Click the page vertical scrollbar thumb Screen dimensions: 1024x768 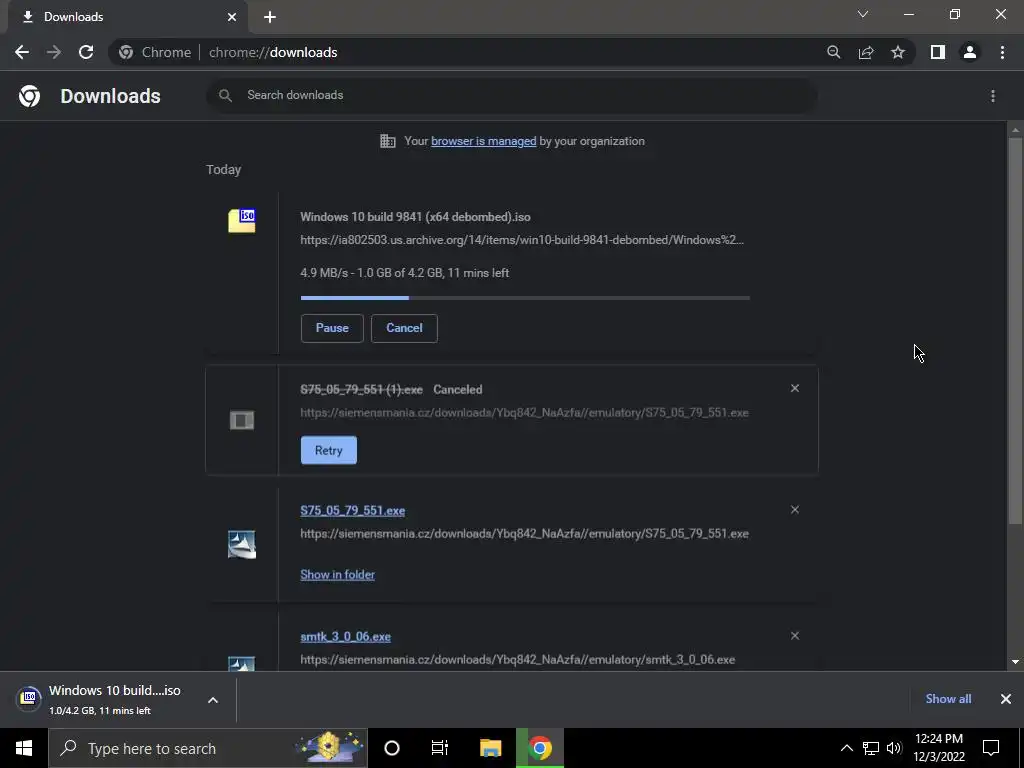(1015, 330)
